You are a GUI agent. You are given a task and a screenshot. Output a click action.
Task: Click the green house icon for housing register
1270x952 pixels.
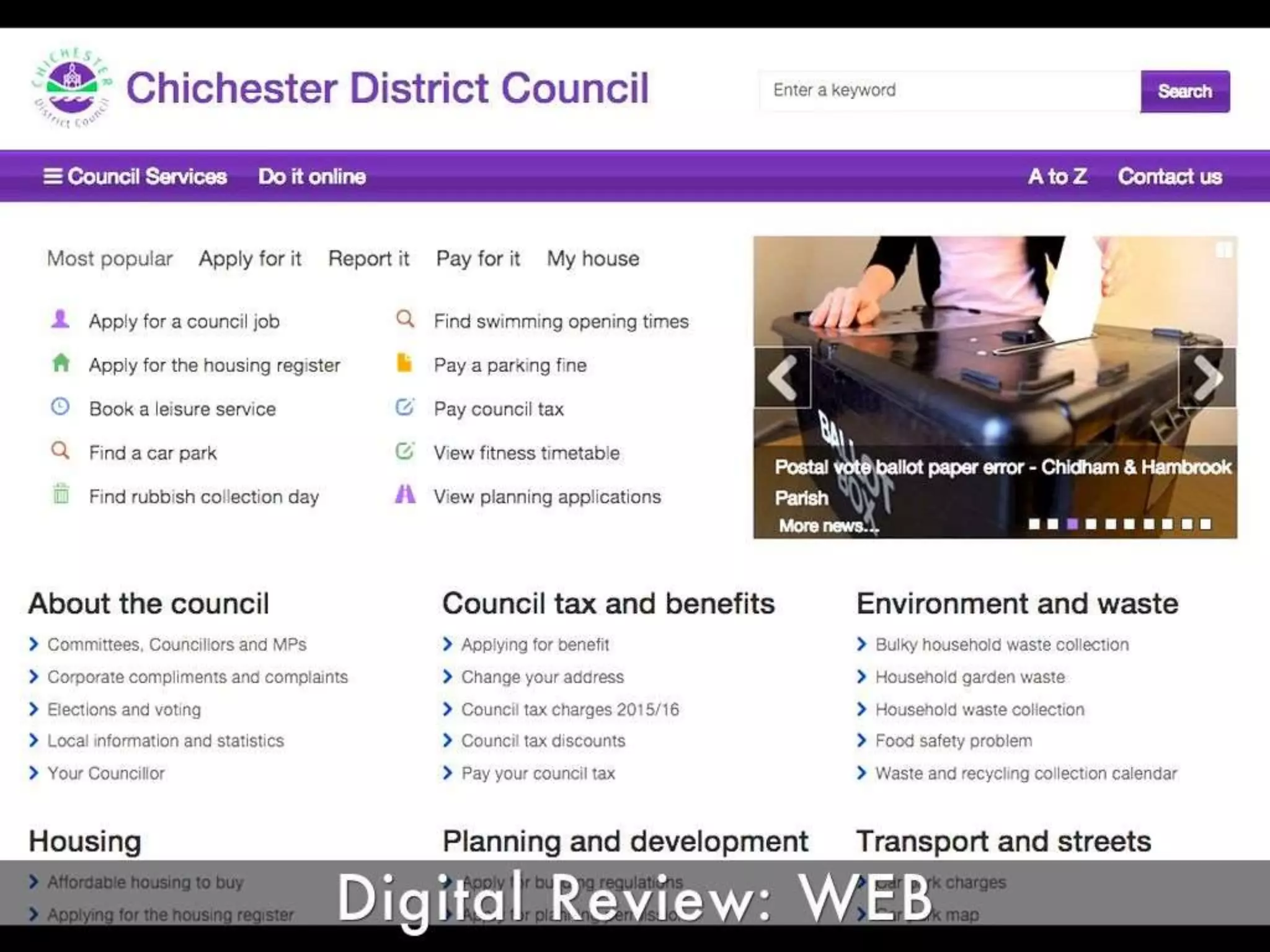61,363
